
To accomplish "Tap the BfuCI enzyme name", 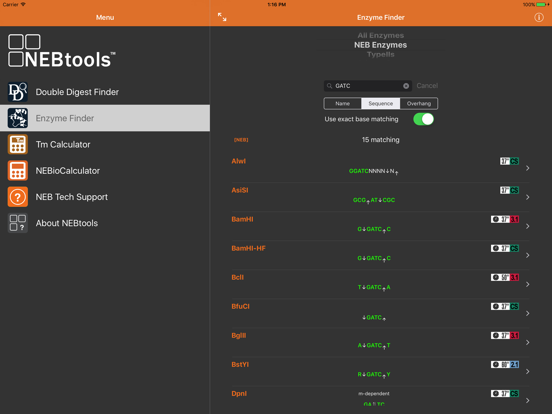I will point(240,306).
